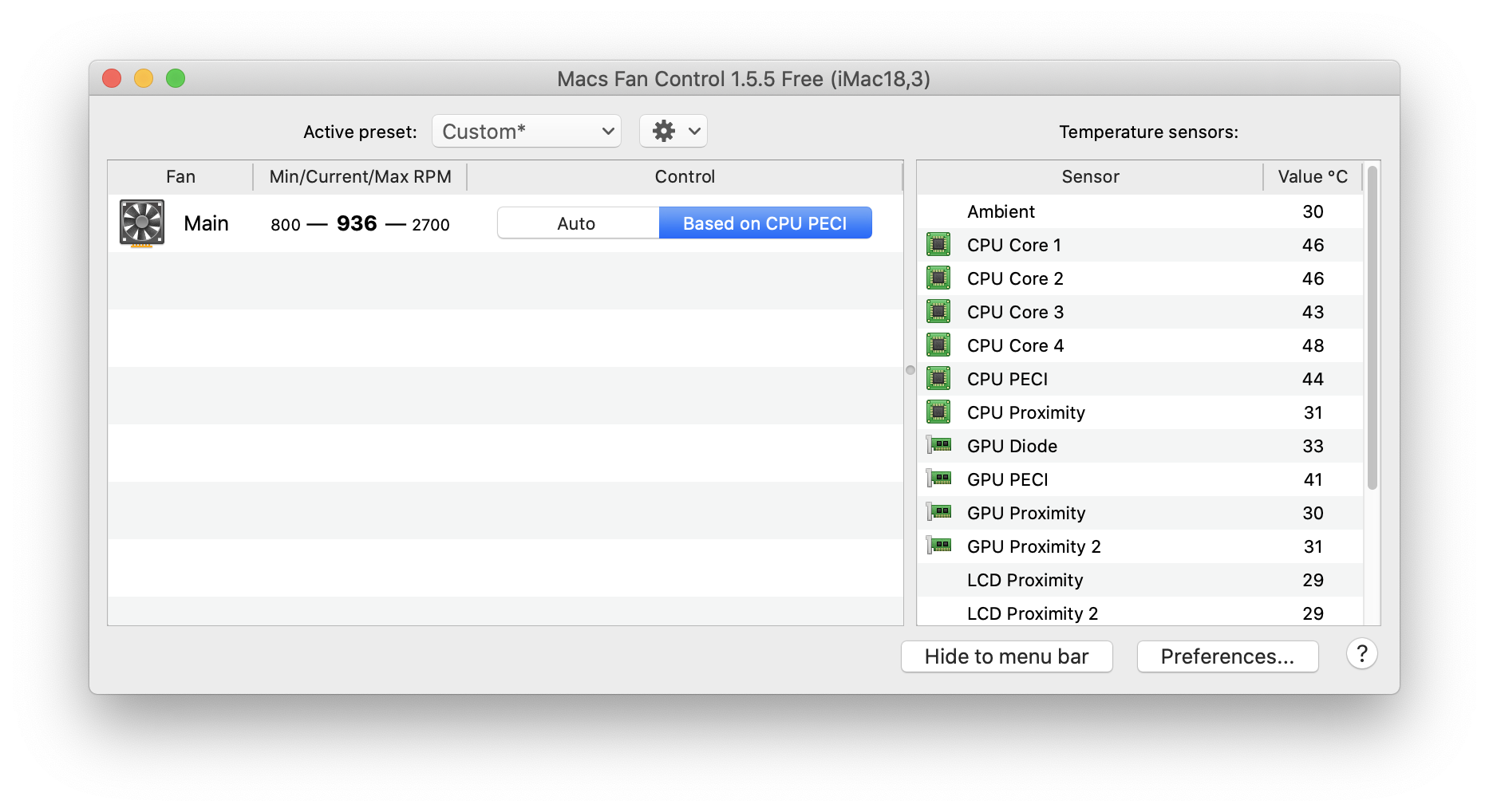Screen dimensions: 1489x812
Task: Click the Sensor column header
Action: (1090, 176)
